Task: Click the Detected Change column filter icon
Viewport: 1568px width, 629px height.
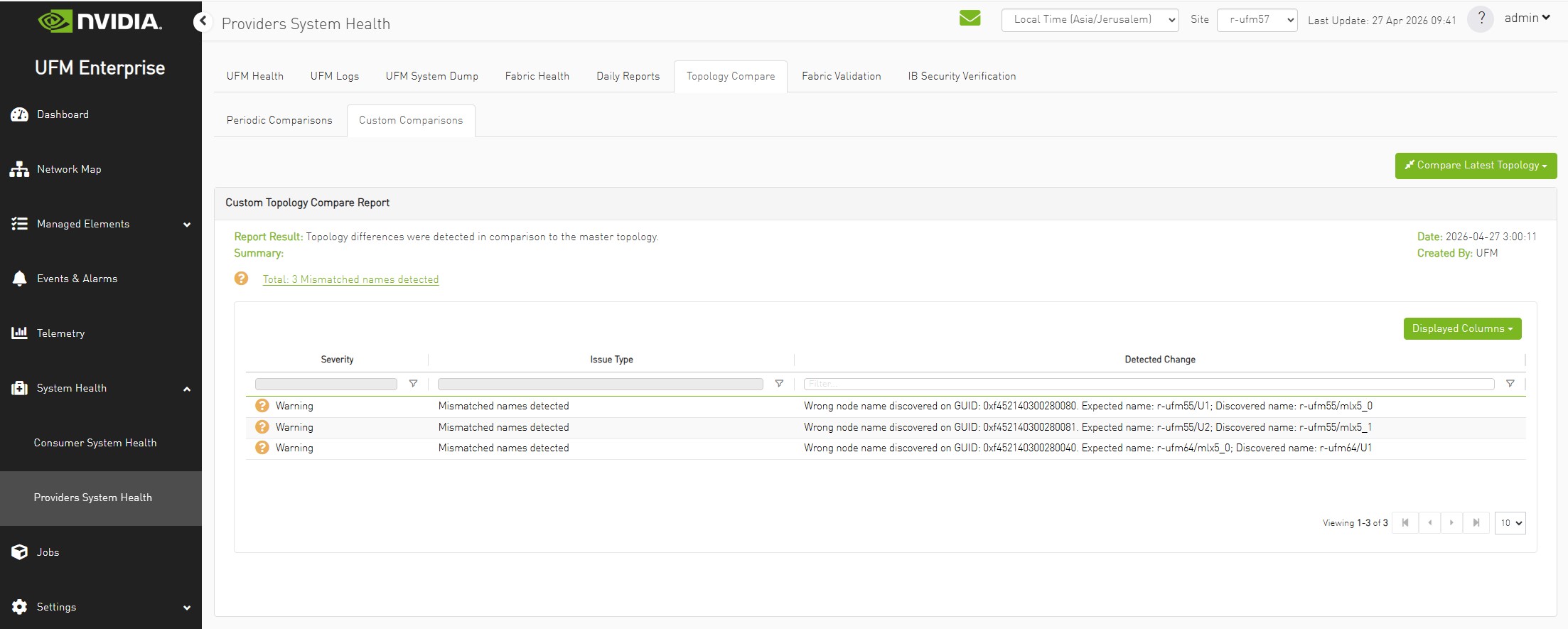Action: pos(1510,384)
